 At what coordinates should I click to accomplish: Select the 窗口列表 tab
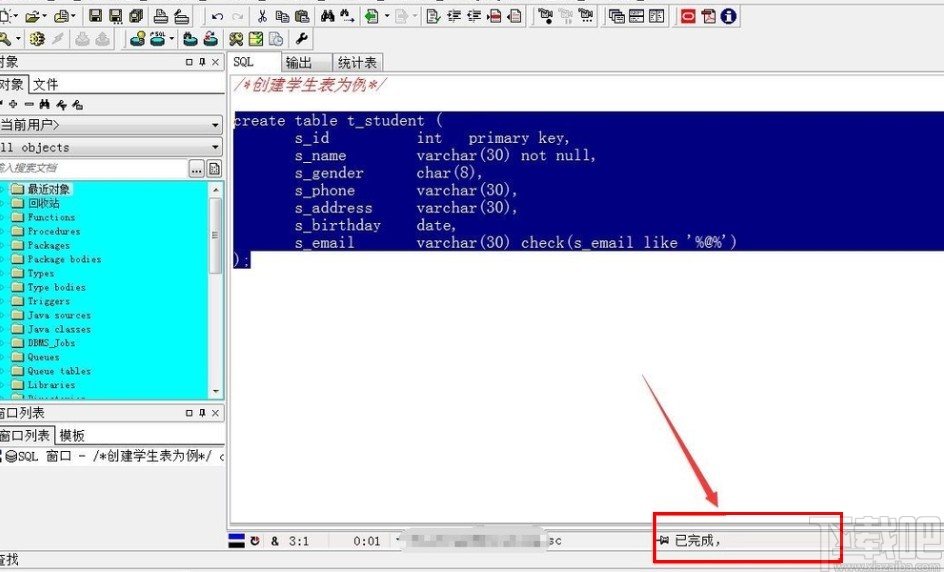(27, 435)
